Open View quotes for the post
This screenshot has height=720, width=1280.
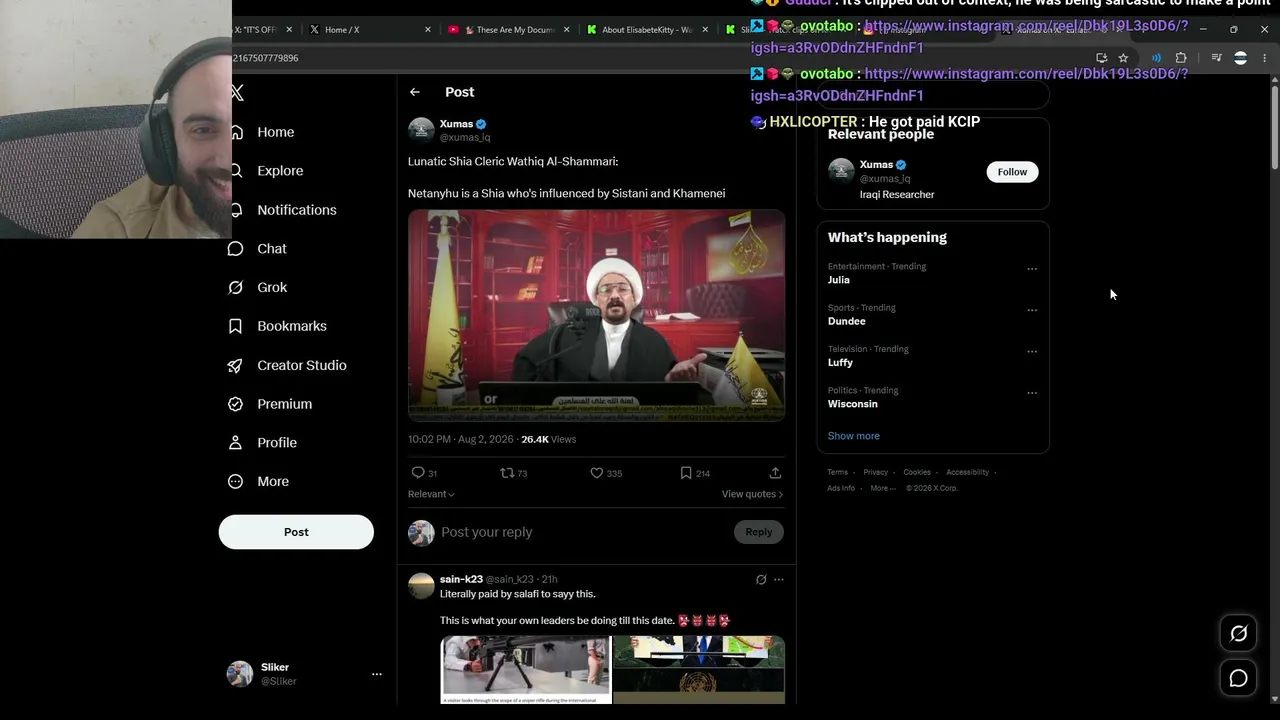pyautogui.click(x=752, y=494)
